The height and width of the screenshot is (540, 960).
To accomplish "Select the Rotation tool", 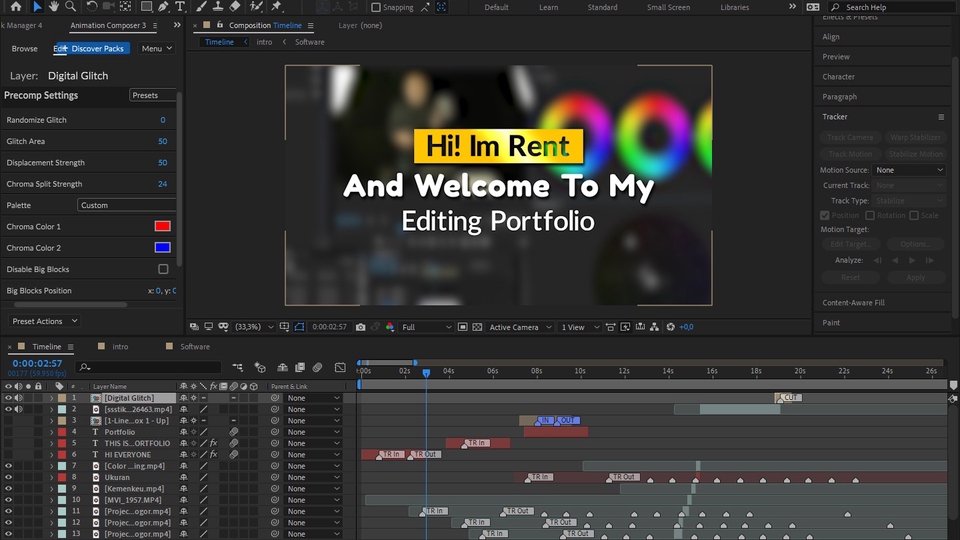I will (x=92, y=6).
